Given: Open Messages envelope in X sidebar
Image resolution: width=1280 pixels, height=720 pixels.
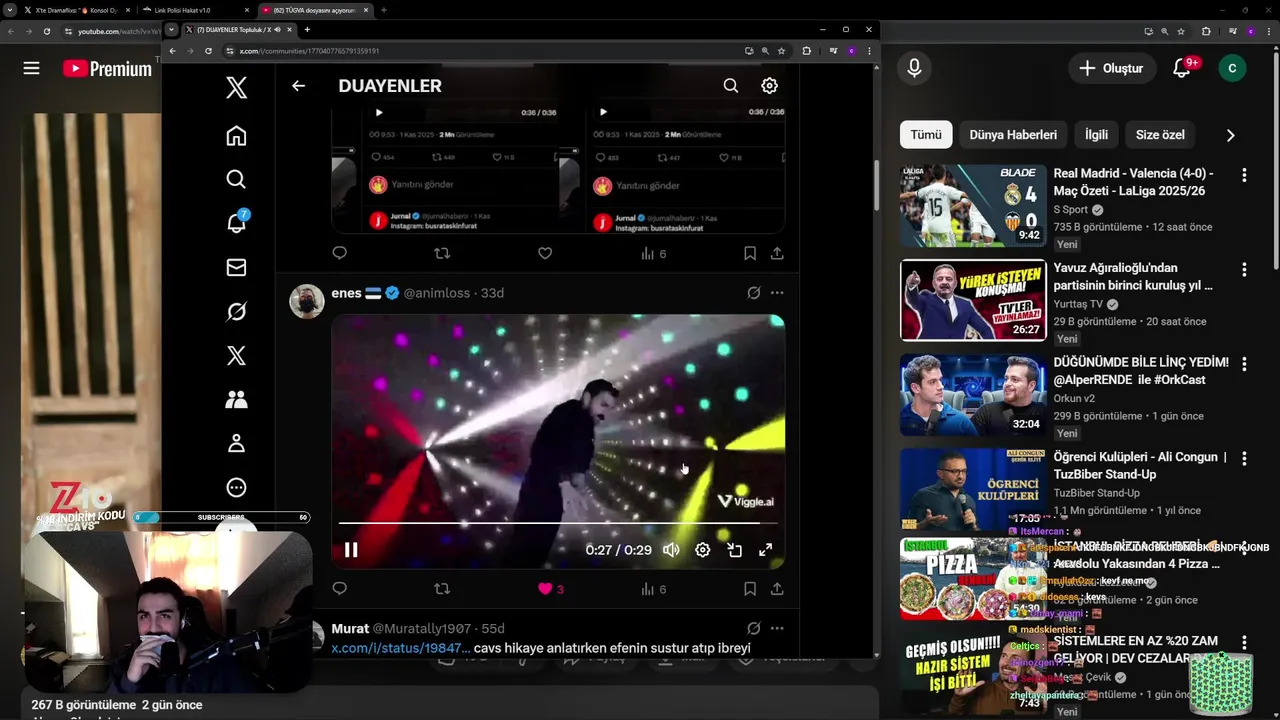Looking at the screenshot, I should click(x=236, y=267).
